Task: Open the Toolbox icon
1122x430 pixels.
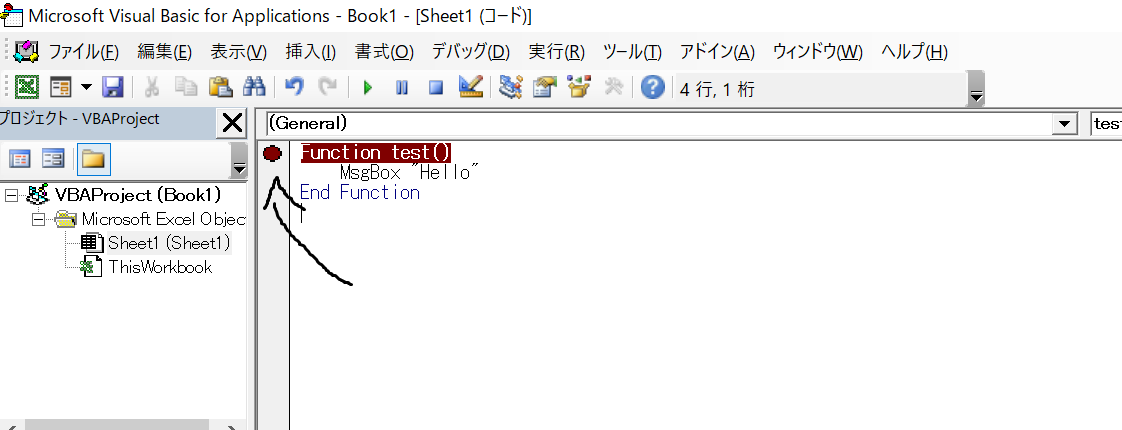Action: (614, 88)
